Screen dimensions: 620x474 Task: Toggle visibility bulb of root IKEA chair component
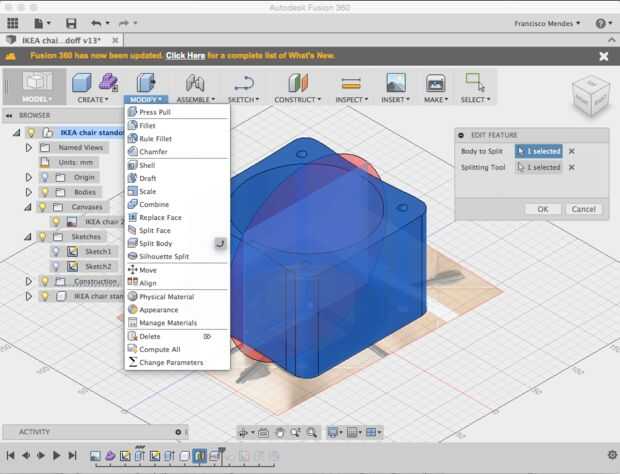tap(31, 132)
